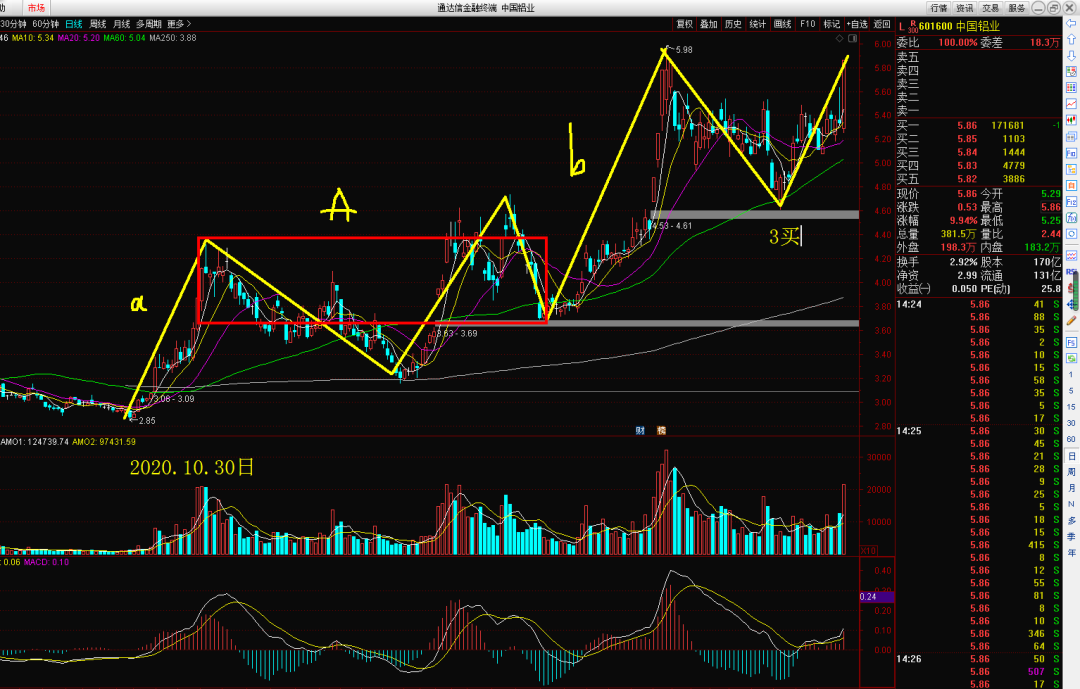Add stock via +自选 button

(x=857, y=24)
